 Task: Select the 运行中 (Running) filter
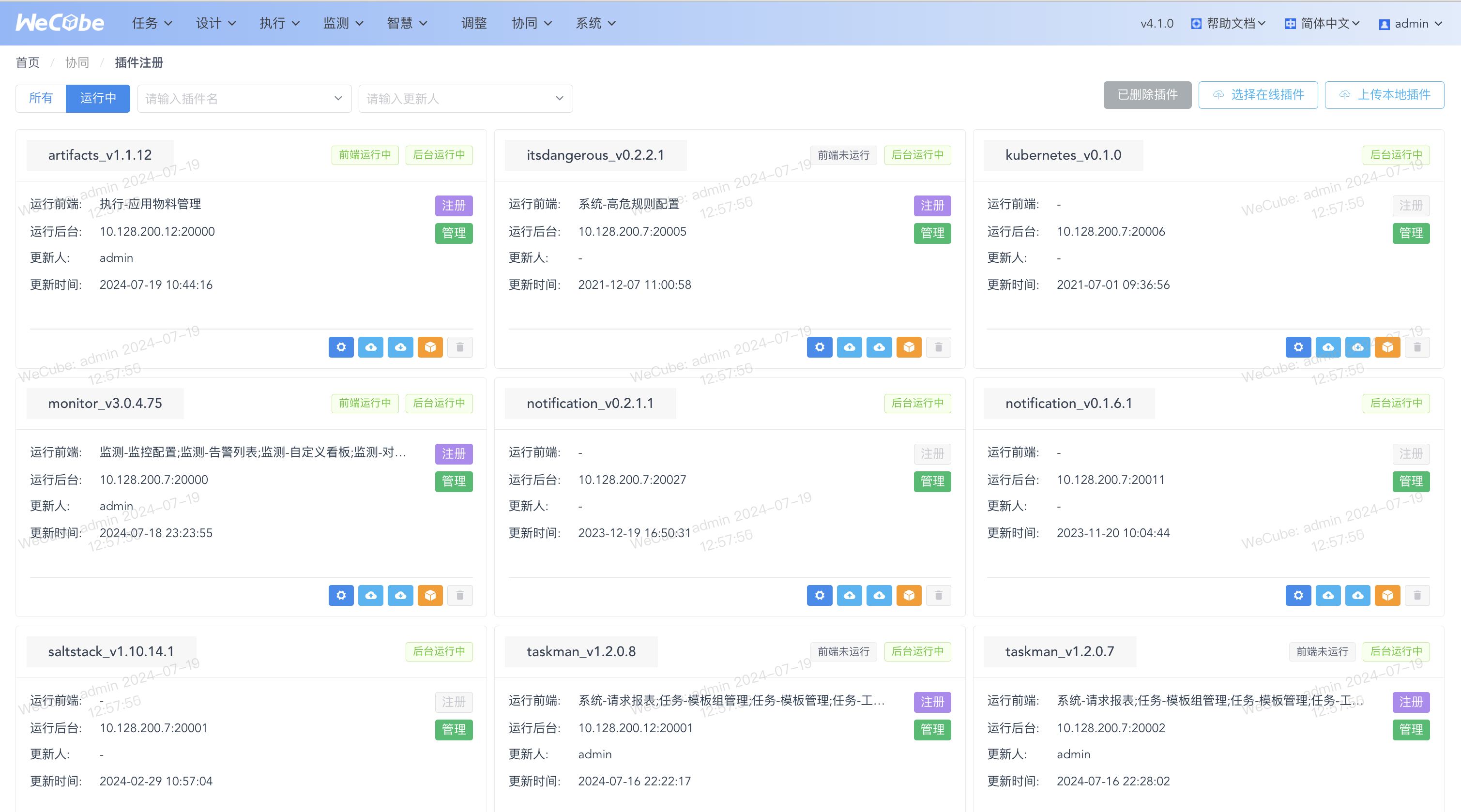pos(98,98)
